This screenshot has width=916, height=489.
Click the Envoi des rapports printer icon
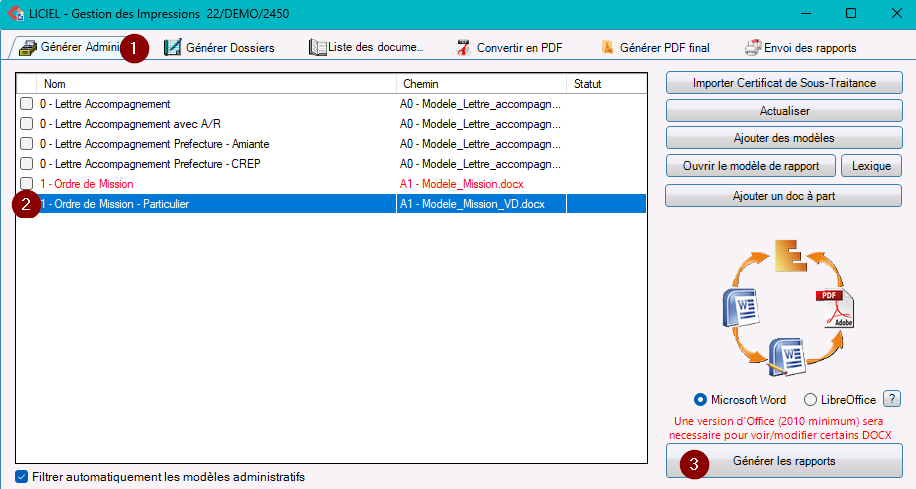click(753, 48)
